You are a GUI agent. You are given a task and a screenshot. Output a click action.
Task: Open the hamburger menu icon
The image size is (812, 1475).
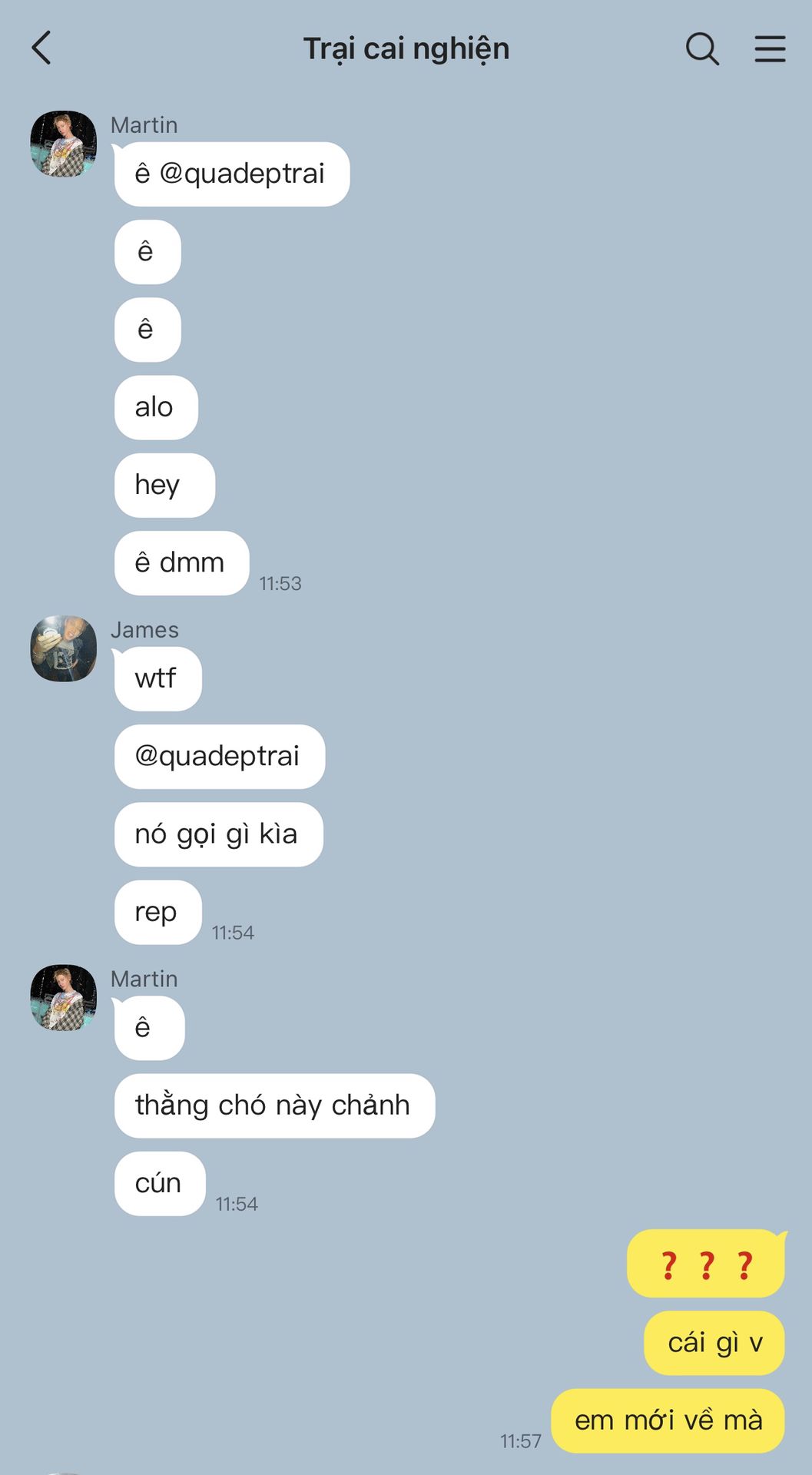click(x=770, y=48)
